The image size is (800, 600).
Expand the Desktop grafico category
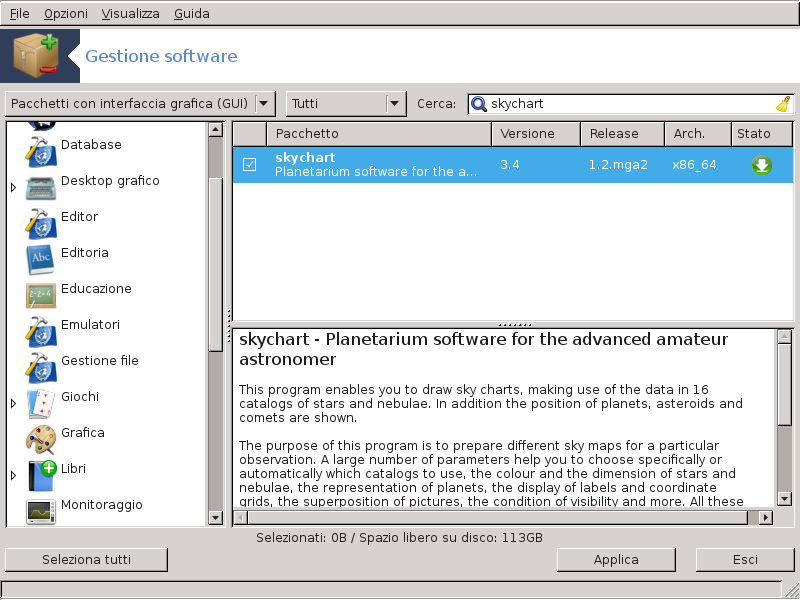pos(13,188)
